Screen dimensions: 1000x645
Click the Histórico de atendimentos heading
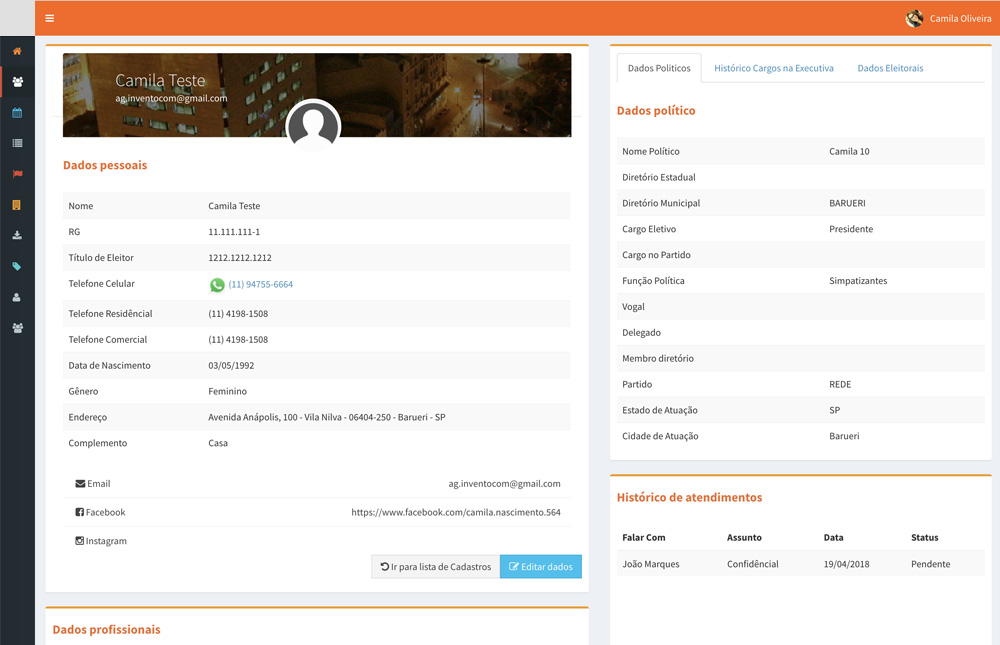(689, 498)
